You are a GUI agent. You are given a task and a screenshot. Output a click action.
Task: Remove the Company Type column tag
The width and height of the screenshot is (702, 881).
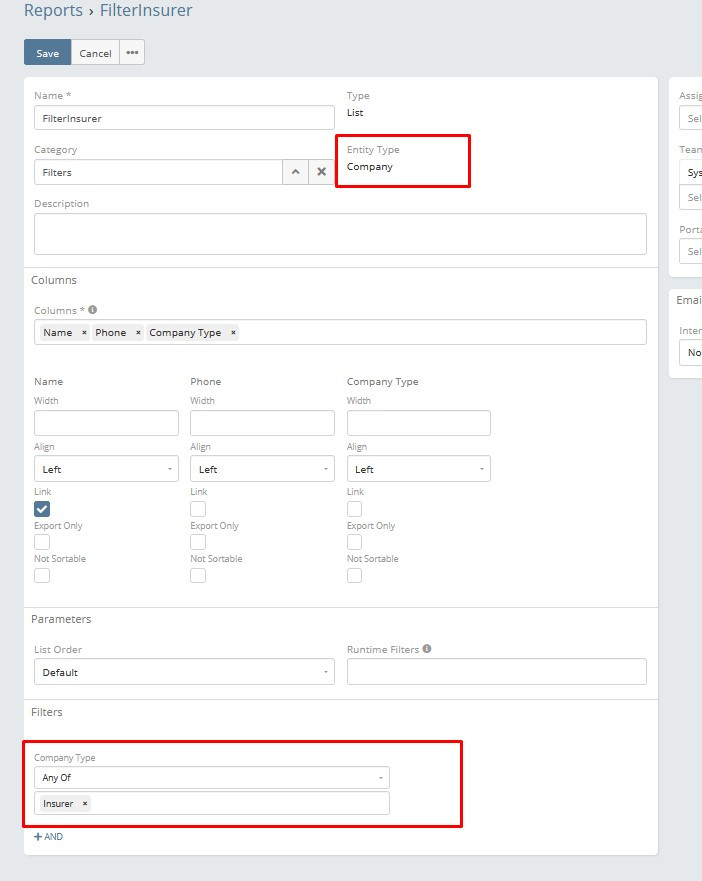233,333
